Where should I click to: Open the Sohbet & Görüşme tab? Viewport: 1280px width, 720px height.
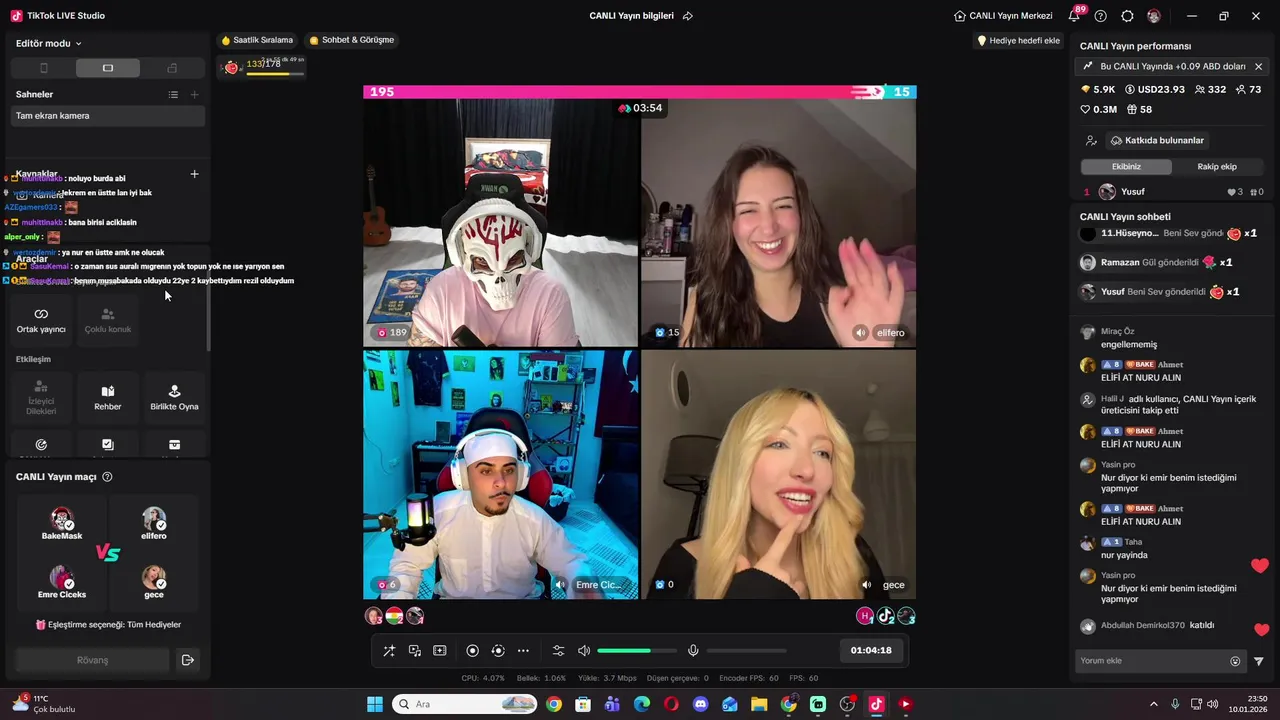[x=351, y=40]
